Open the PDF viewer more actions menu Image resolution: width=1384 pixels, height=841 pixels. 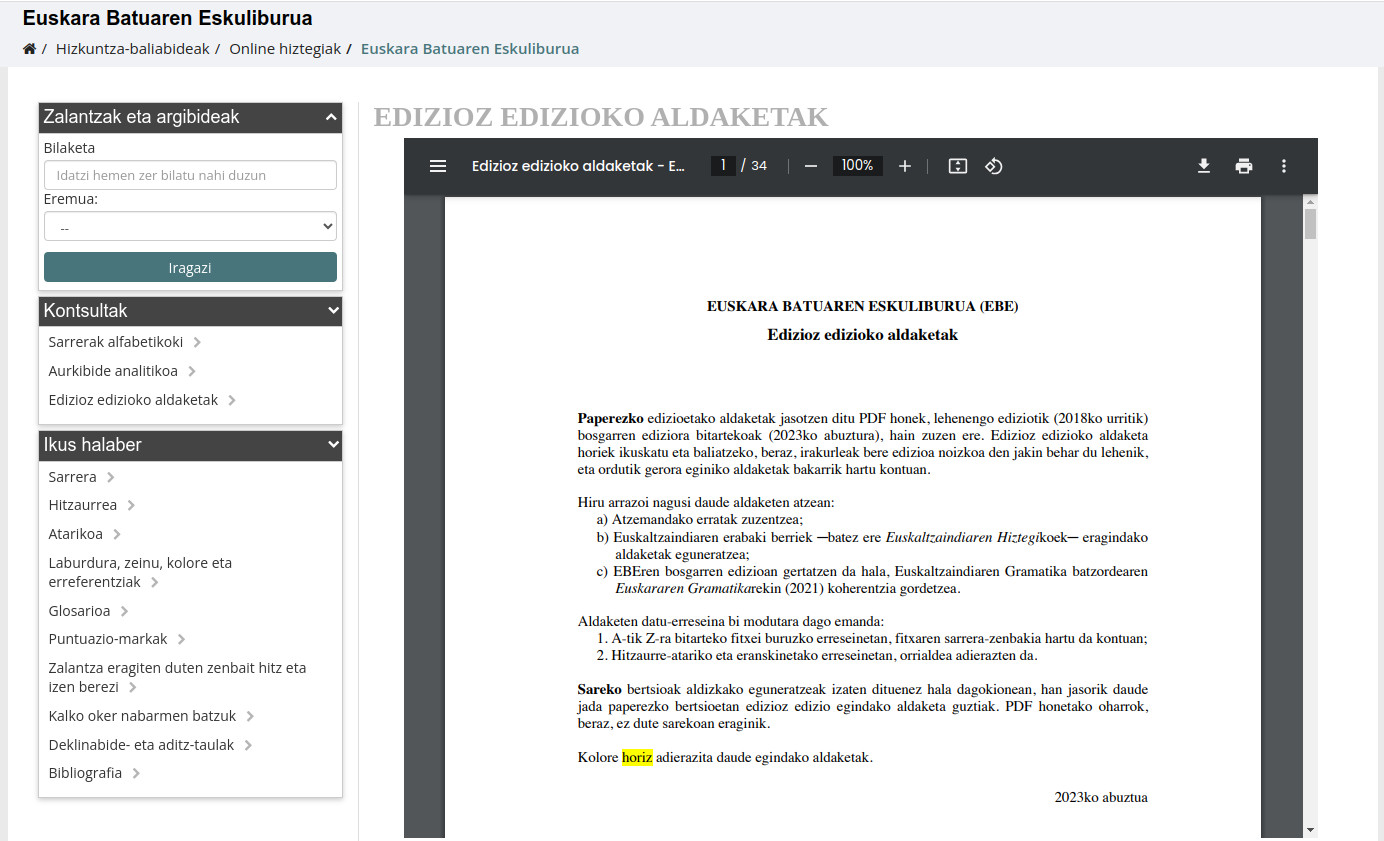[x=1284, y=166]
